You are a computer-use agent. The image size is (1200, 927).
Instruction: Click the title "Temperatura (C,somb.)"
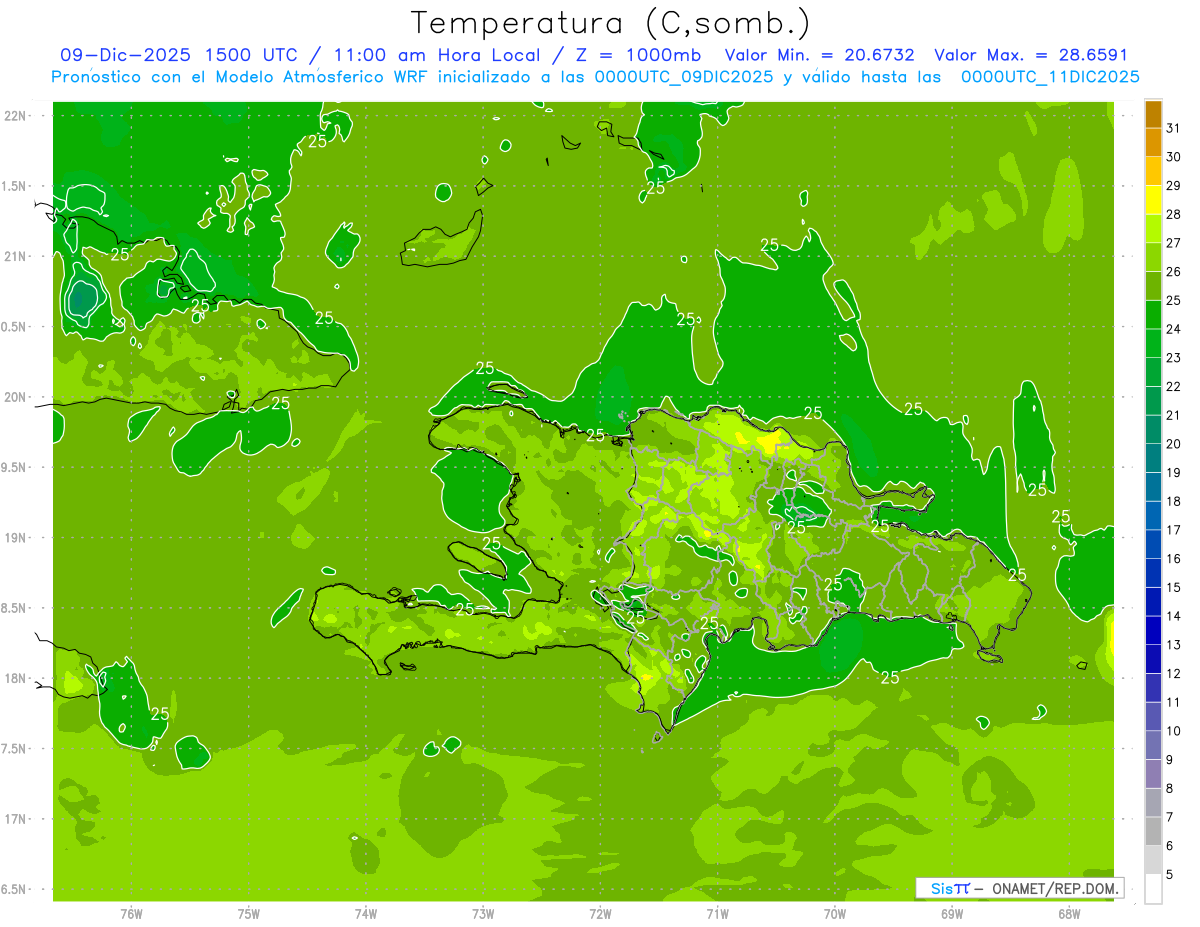610,22
